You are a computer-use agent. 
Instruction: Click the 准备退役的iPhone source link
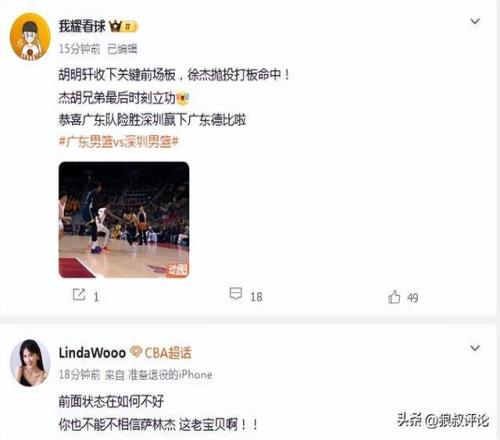[x=171, y=375]
